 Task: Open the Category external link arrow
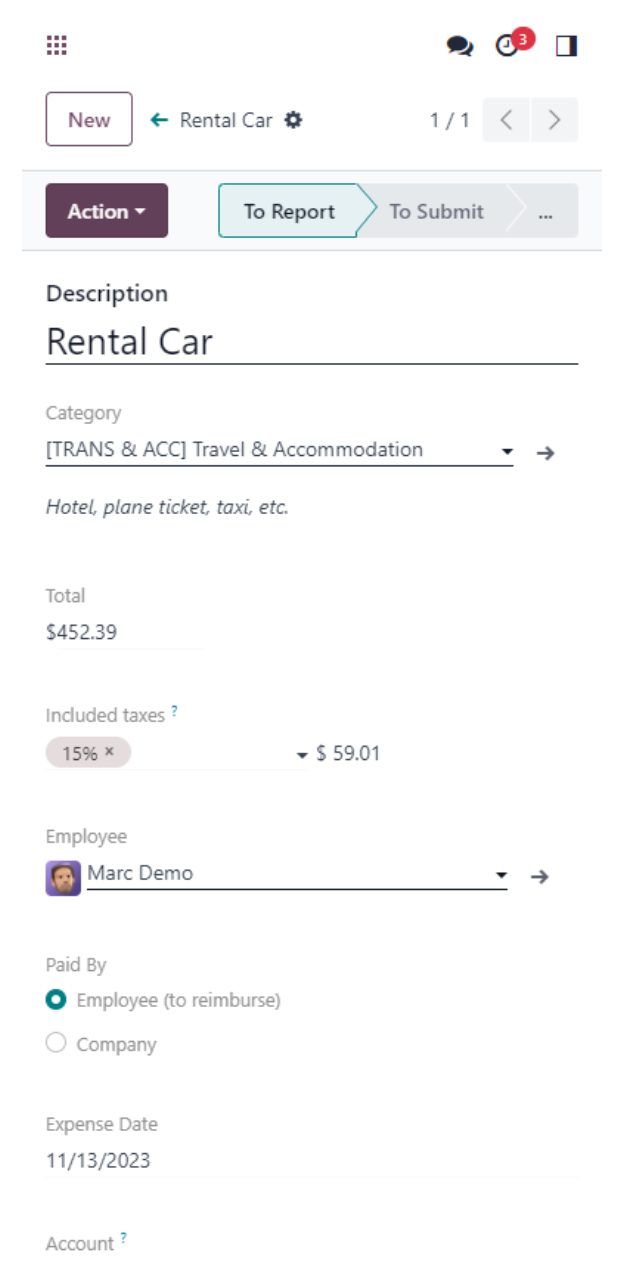pos(545,453)
